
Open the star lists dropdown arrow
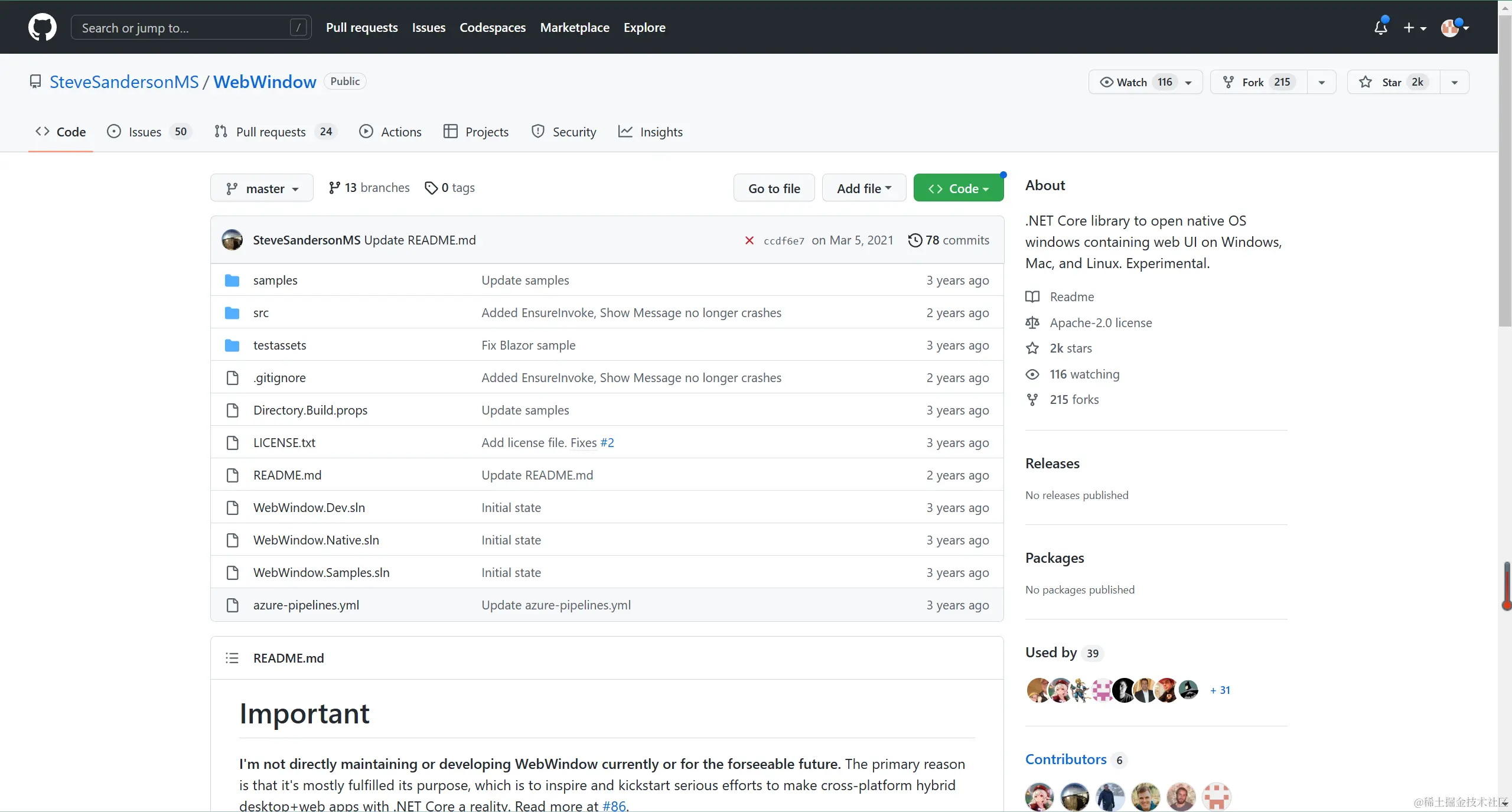(x=1455, y=82)
